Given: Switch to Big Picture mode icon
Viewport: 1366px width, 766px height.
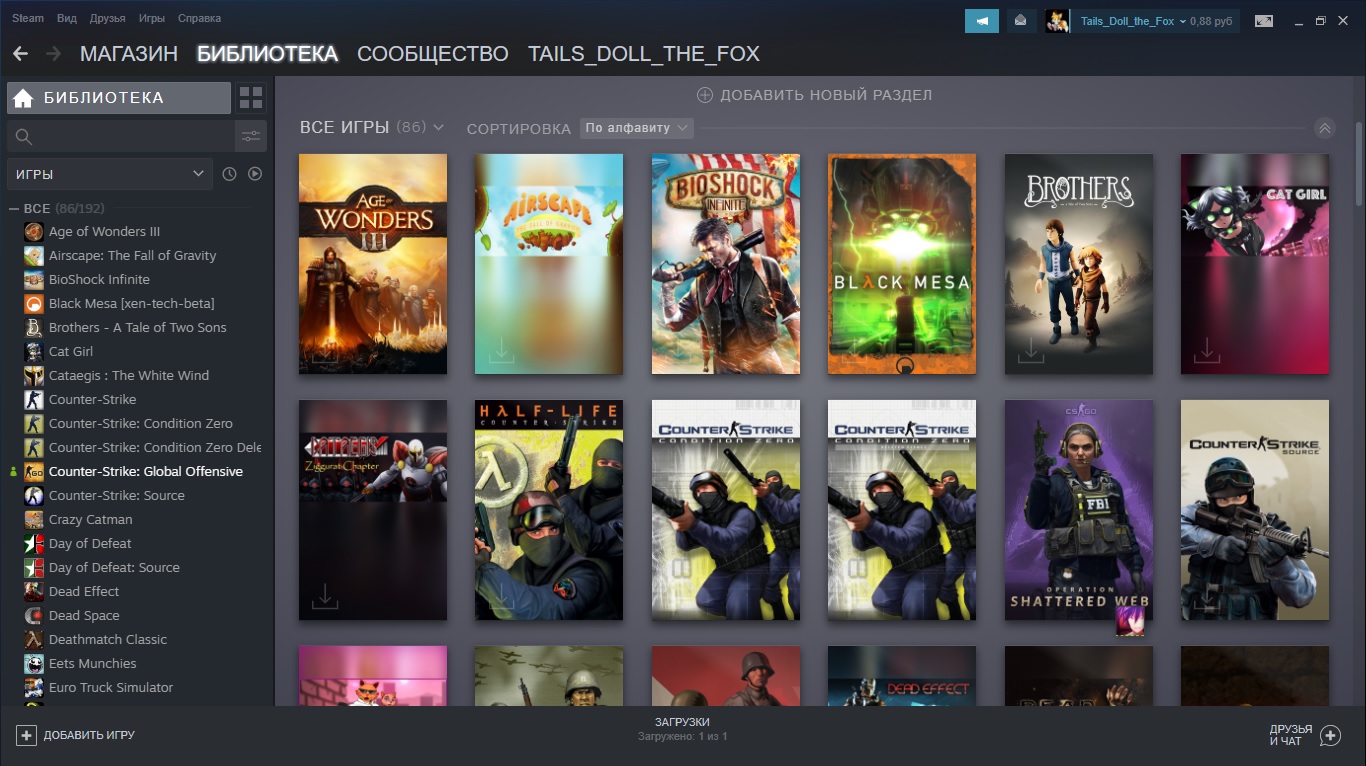Looking at the screenshot, I should [x=1264, y=20].
